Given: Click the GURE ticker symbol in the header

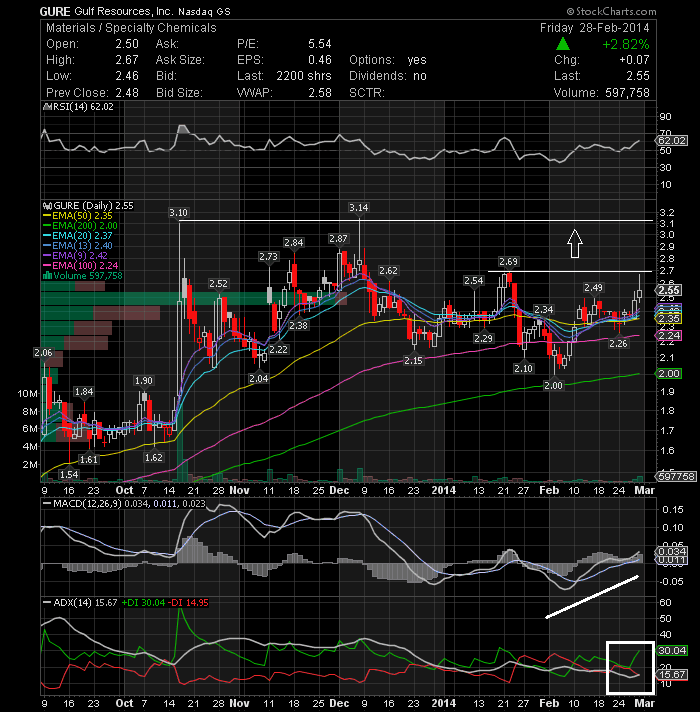Looking at the screenshot, I should 55,11.
